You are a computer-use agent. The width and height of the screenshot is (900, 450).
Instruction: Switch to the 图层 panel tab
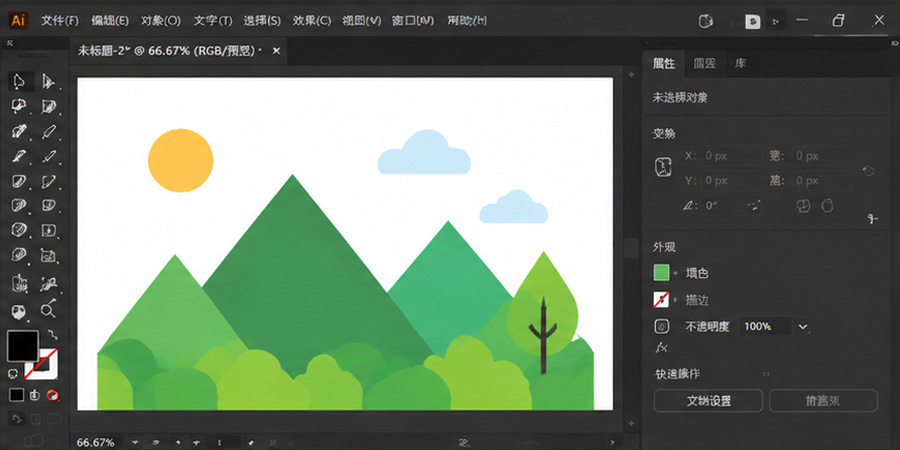pos(704,64)
